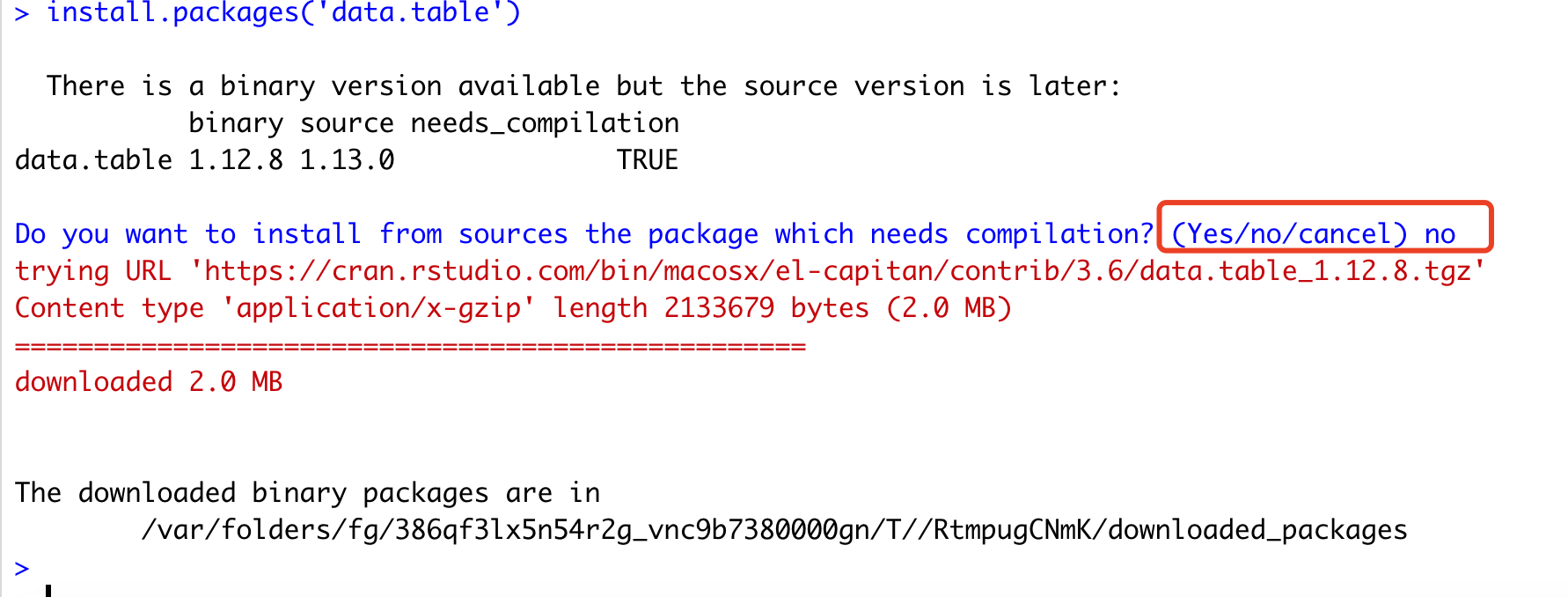Click the text cursor below the prompt

[48, 590]
